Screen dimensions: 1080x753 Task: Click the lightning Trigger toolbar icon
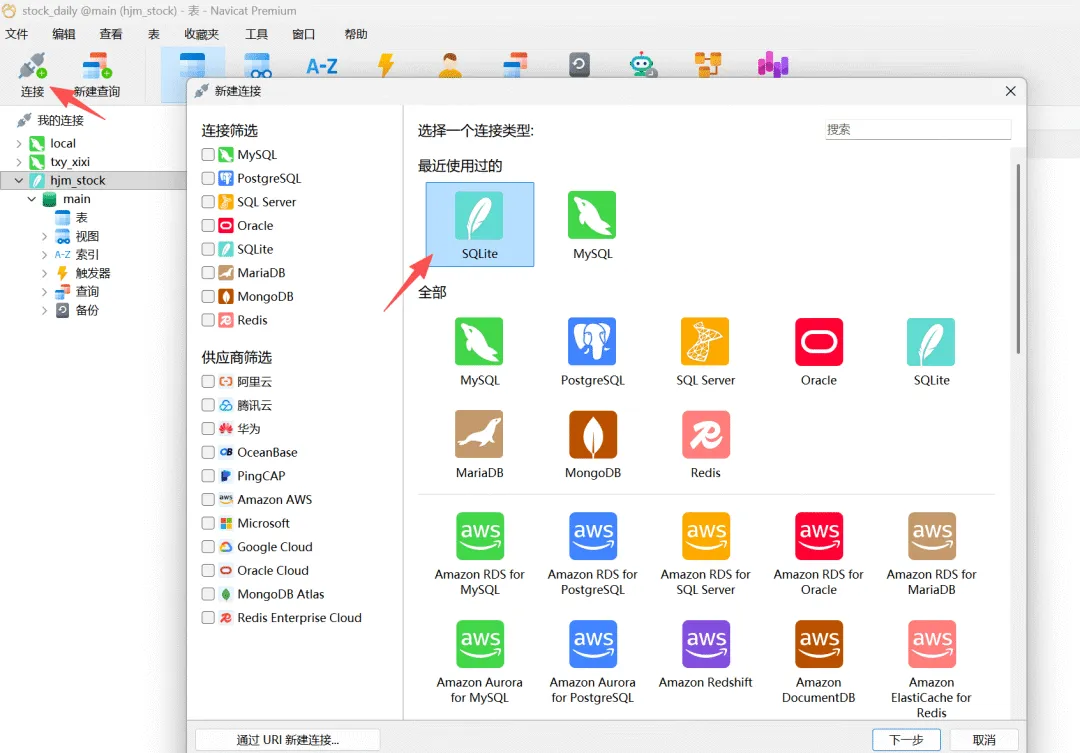coord(386,66)
